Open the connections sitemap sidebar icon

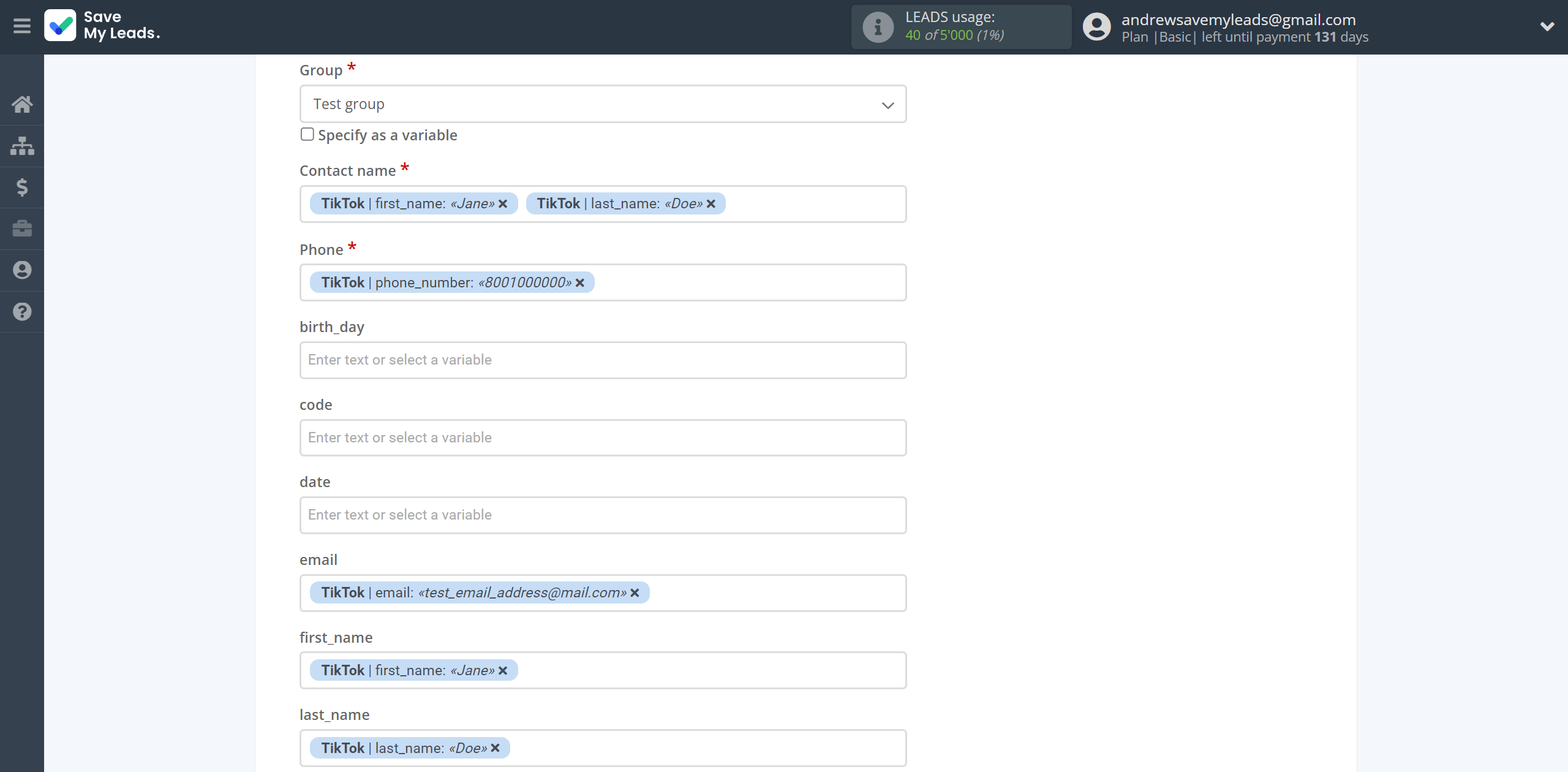point(22,146)
